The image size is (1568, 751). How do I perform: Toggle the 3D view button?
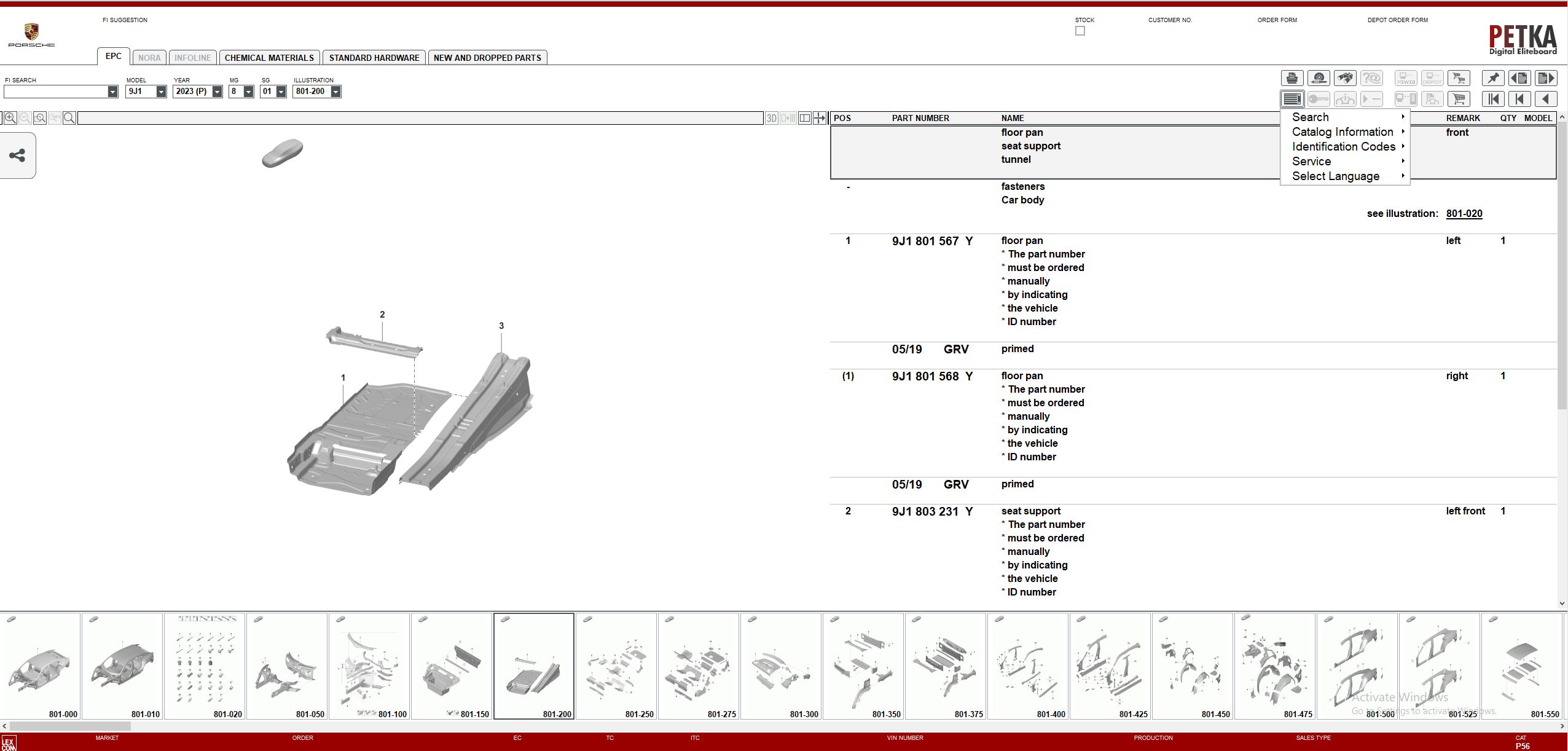click(772, 118)
